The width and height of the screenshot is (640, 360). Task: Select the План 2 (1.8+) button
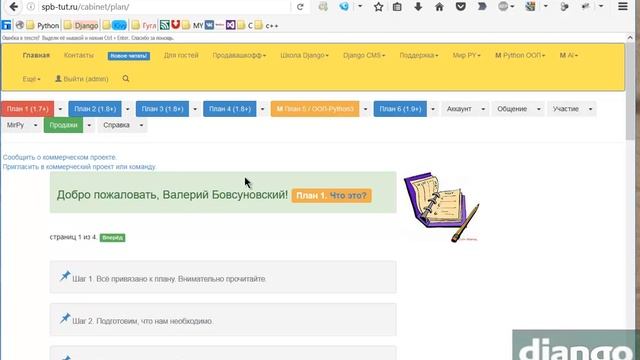click(x=95, y=109)
